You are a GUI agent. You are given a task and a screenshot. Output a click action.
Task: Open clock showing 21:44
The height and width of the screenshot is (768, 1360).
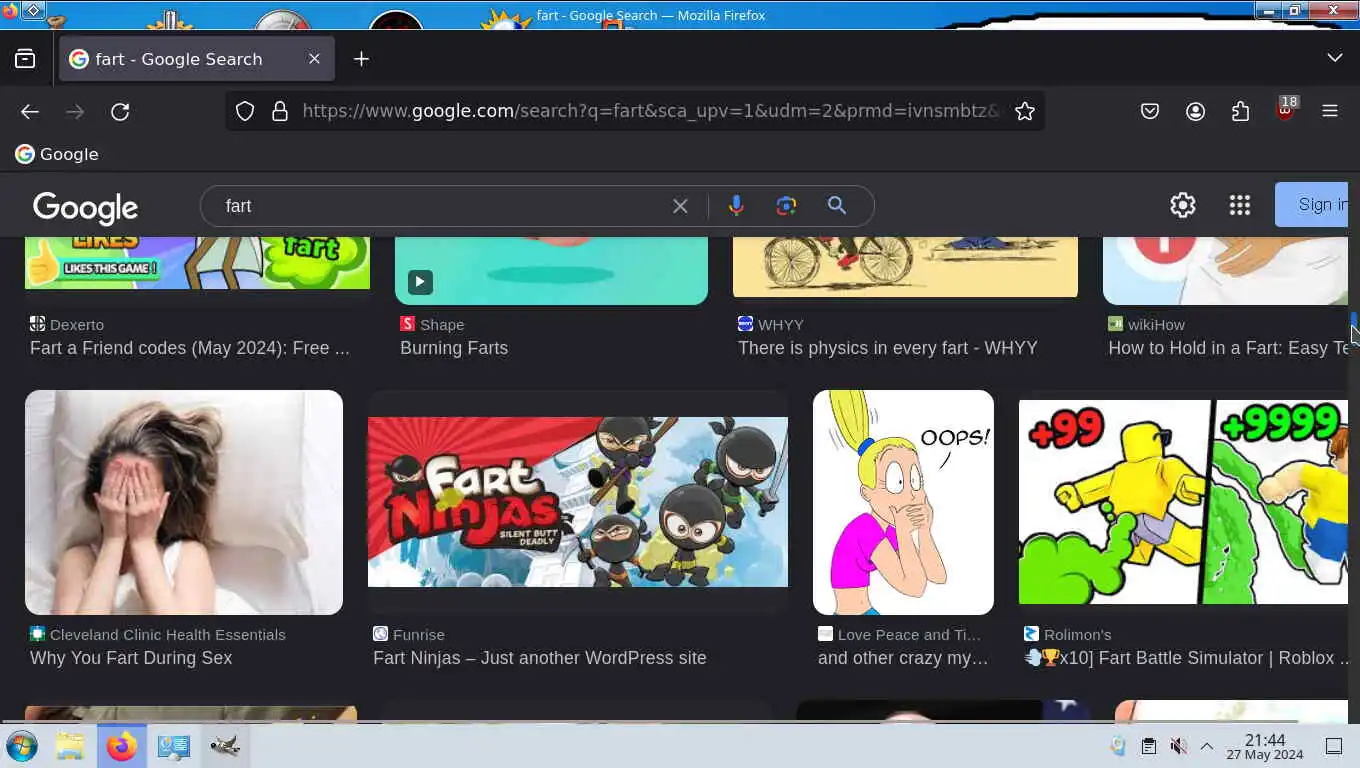coord(1265,746)
